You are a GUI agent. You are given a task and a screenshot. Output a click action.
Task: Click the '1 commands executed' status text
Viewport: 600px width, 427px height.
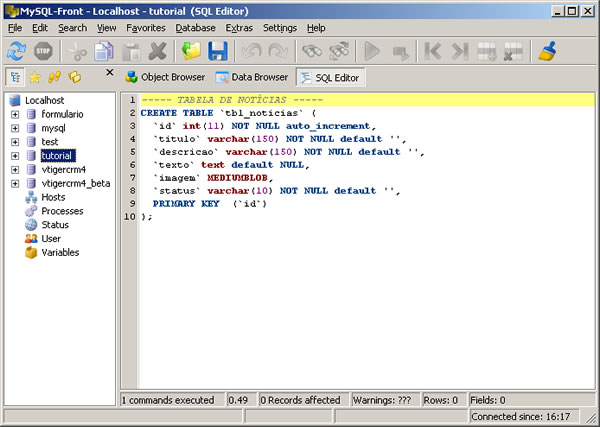[x=168, y=400]
